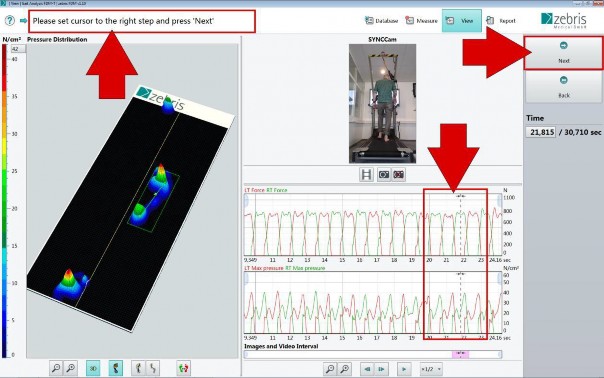The height and width of the screenshot is (378, 604).
Task: Click the 'Pressure Distribution' heading
Action: point(57,39)
